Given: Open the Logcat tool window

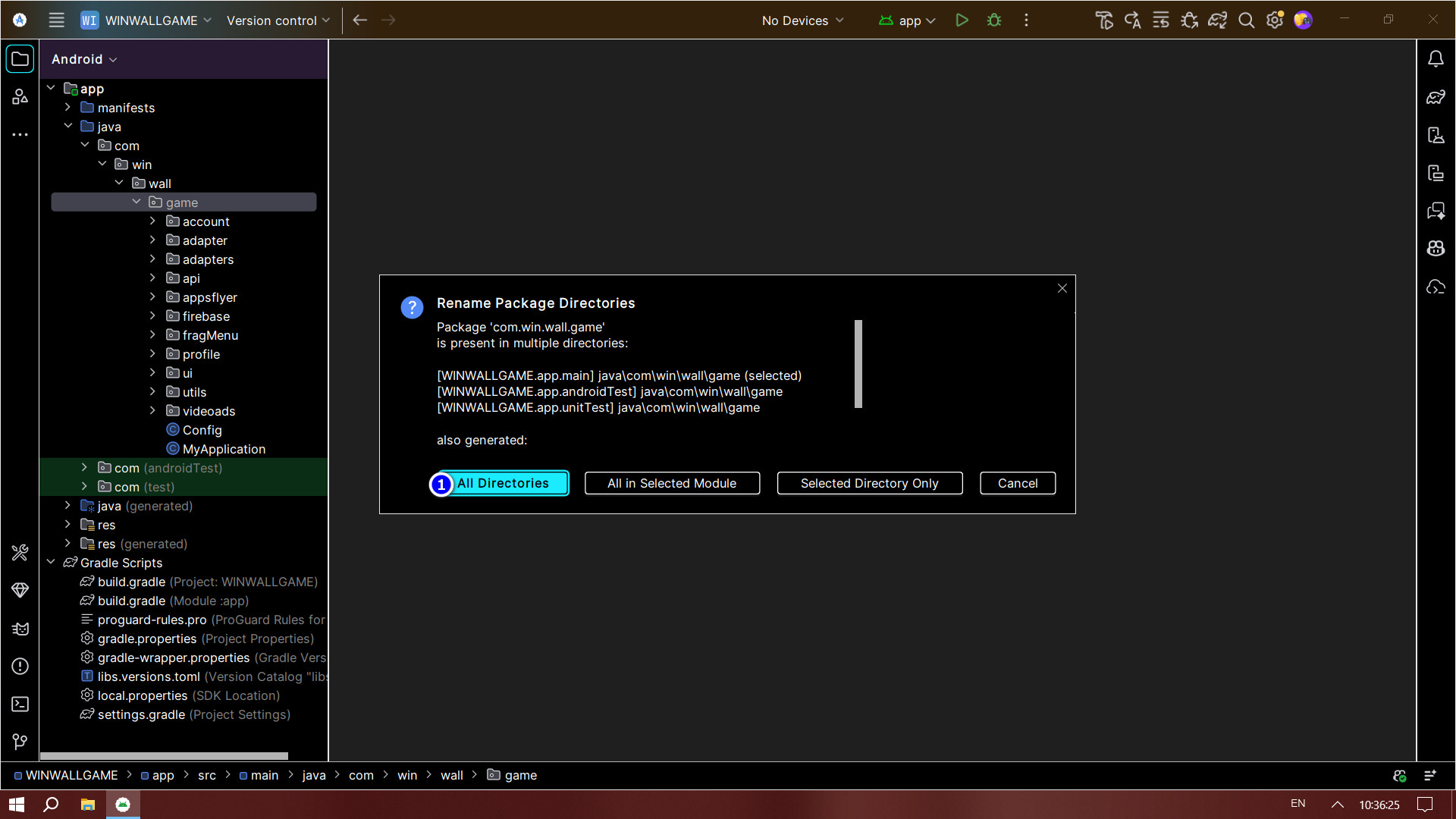Looking at the screenshot, I should click(x=20, y=629).
